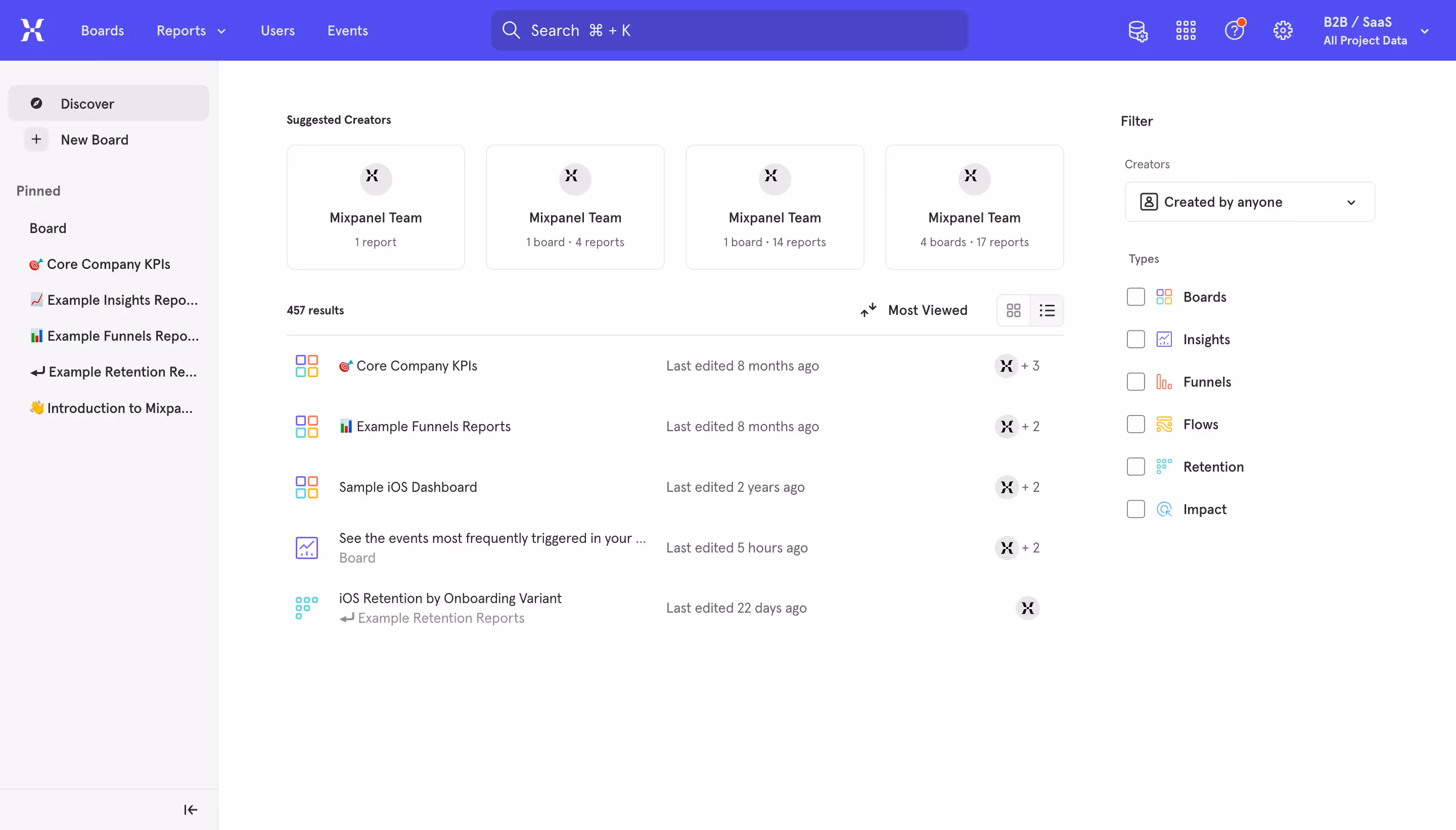The image size is (1456, 830).
Task: Open the apps grid icon
Action: [x=1185, y=30]
